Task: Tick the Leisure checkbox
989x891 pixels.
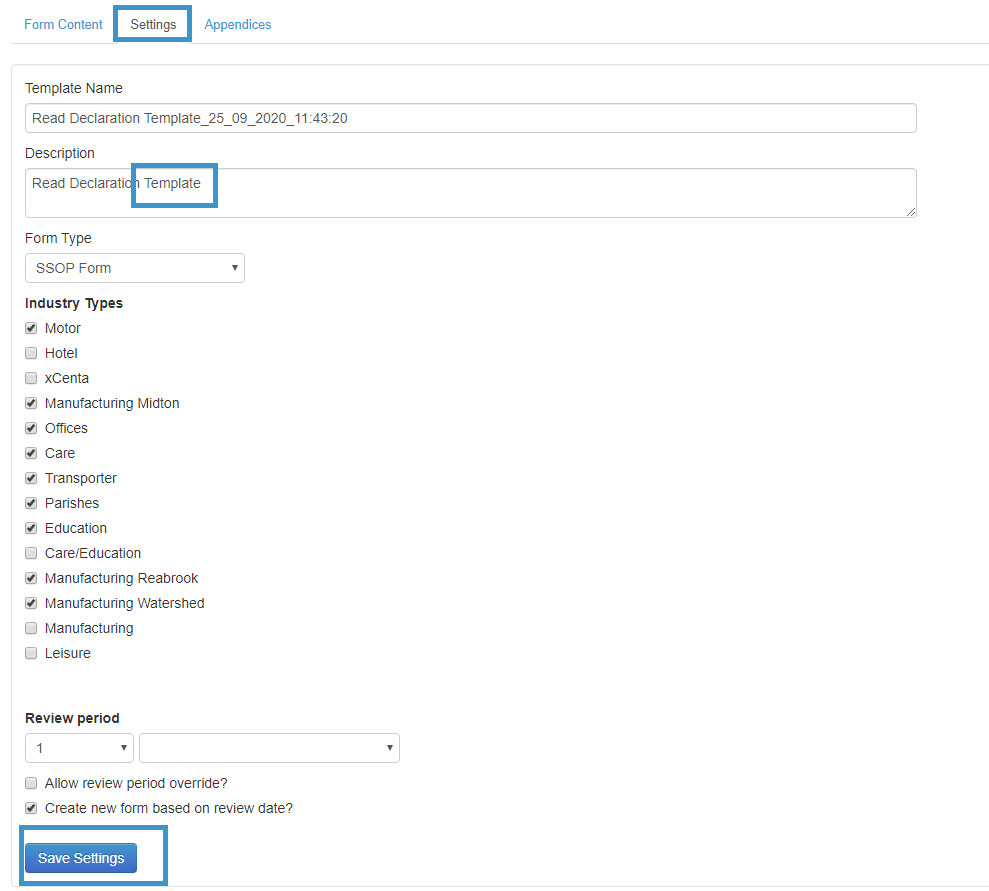Action: pos(31,653)
